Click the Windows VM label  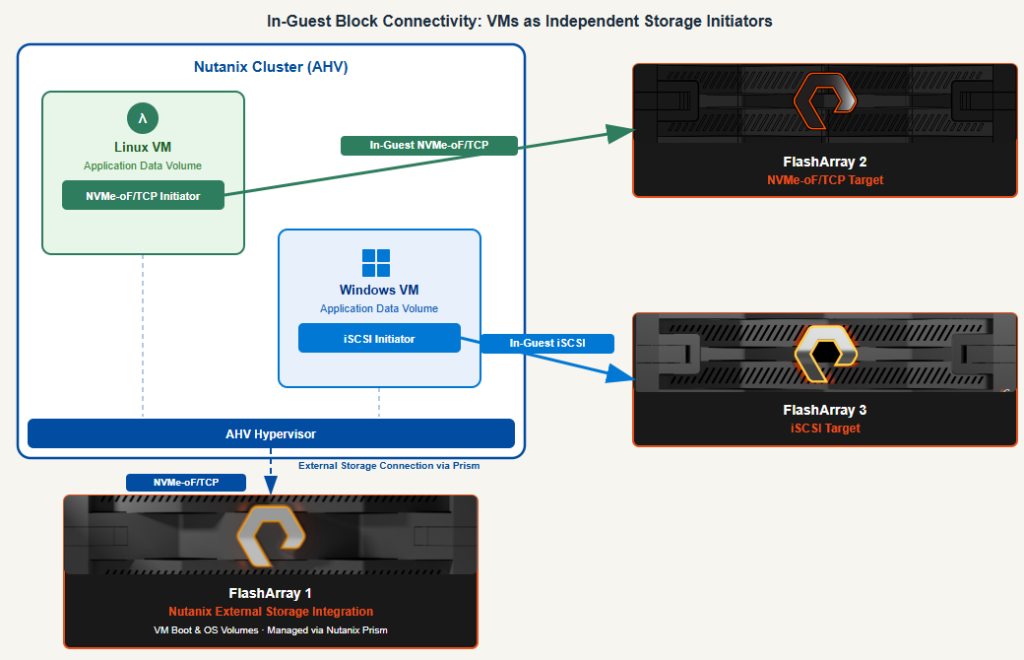[379, 290]
